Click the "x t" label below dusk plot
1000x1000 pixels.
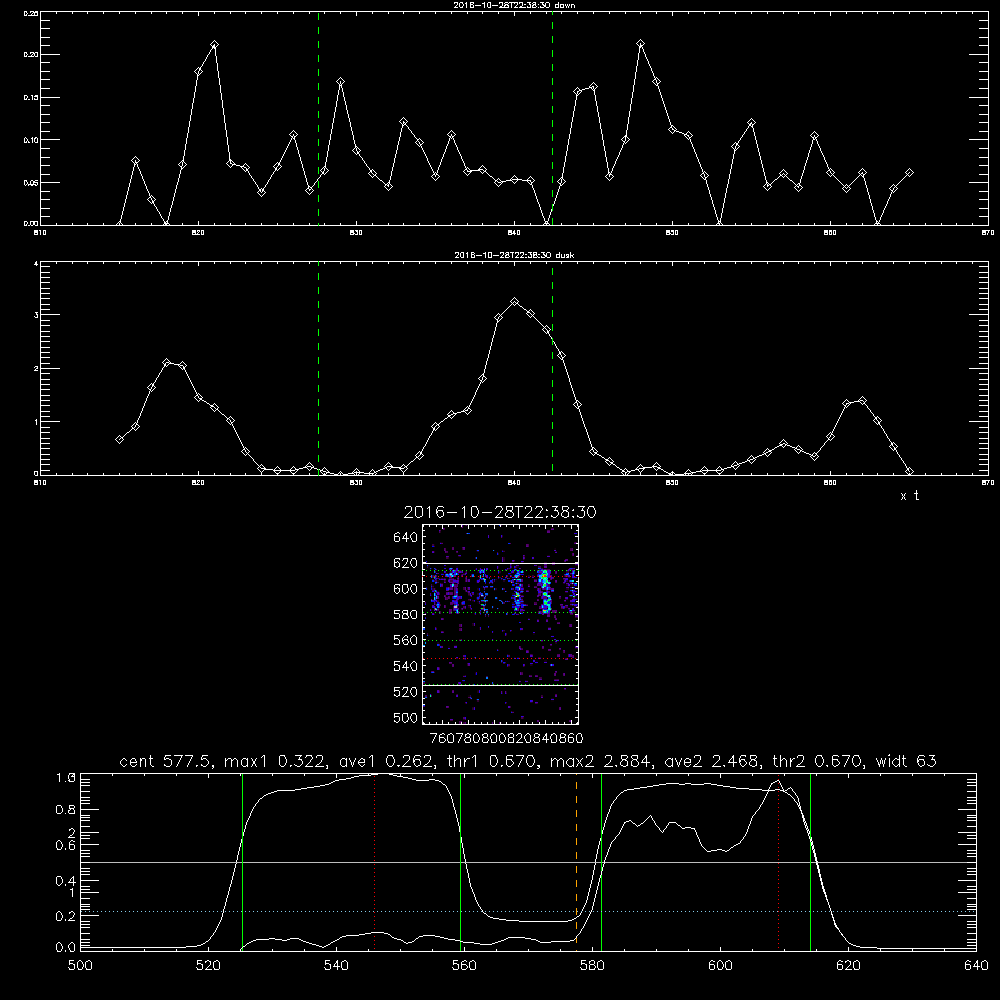pos(909,496)
